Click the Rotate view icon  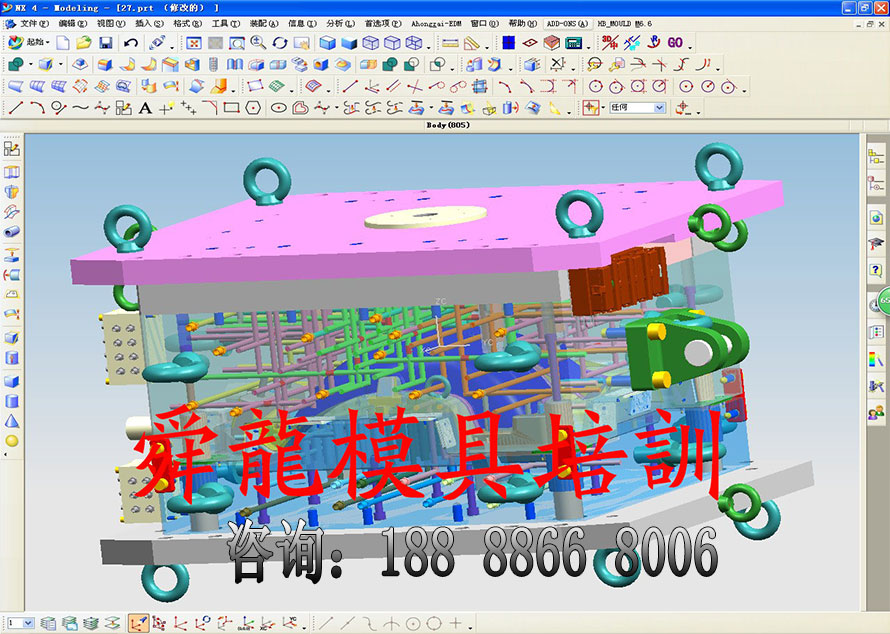pos(280,43)
